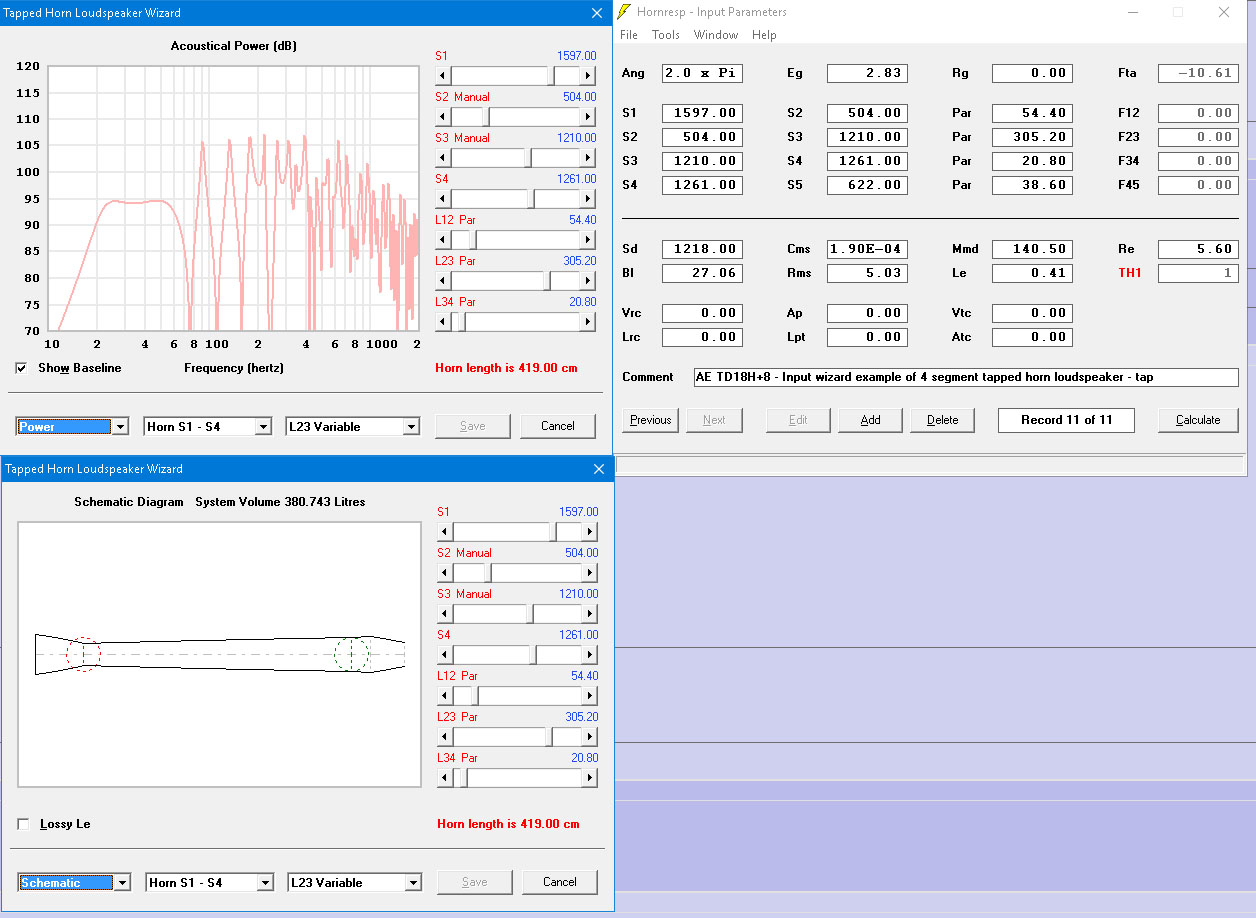This screenshot has height=918, width=1256.
Task: Click S4 slider left arrow in Schematic wizard
Action: [x=445, y=655]
